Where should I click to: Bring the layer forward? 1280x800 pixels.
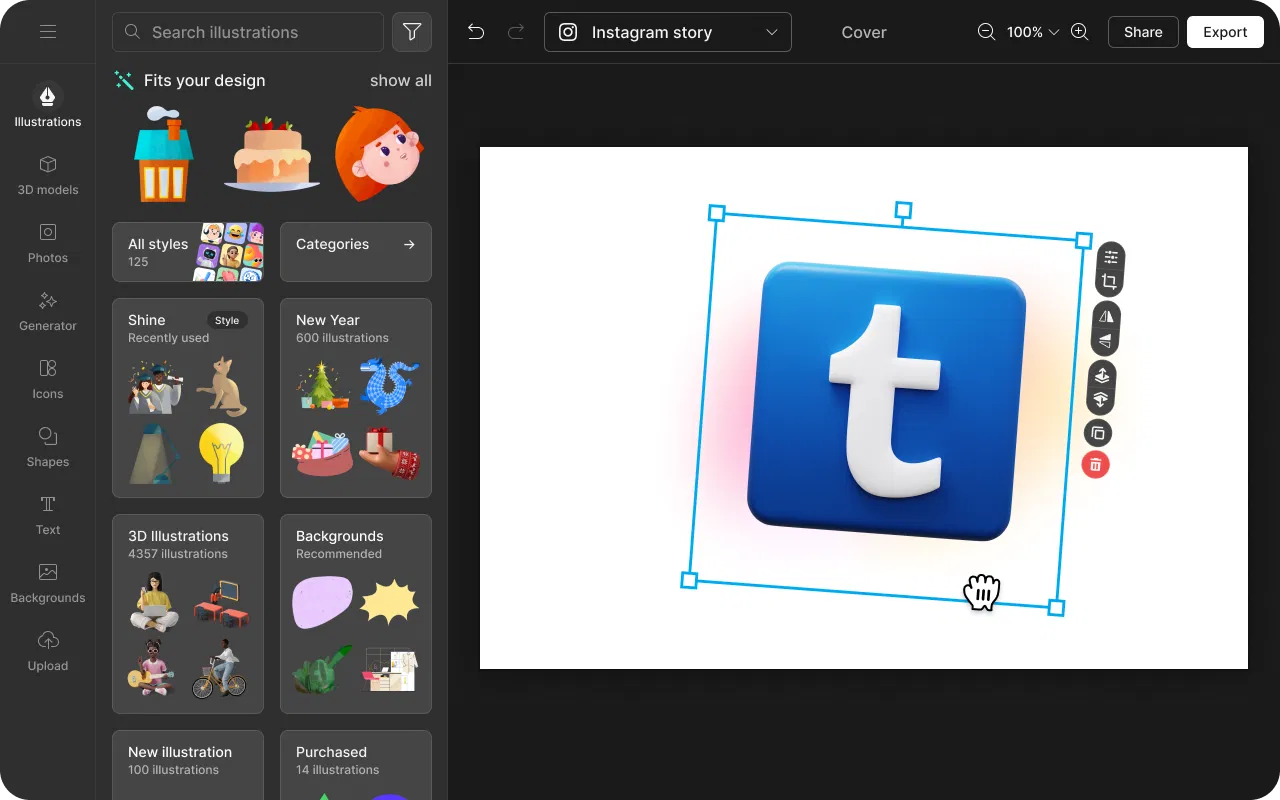(1101, 376)
